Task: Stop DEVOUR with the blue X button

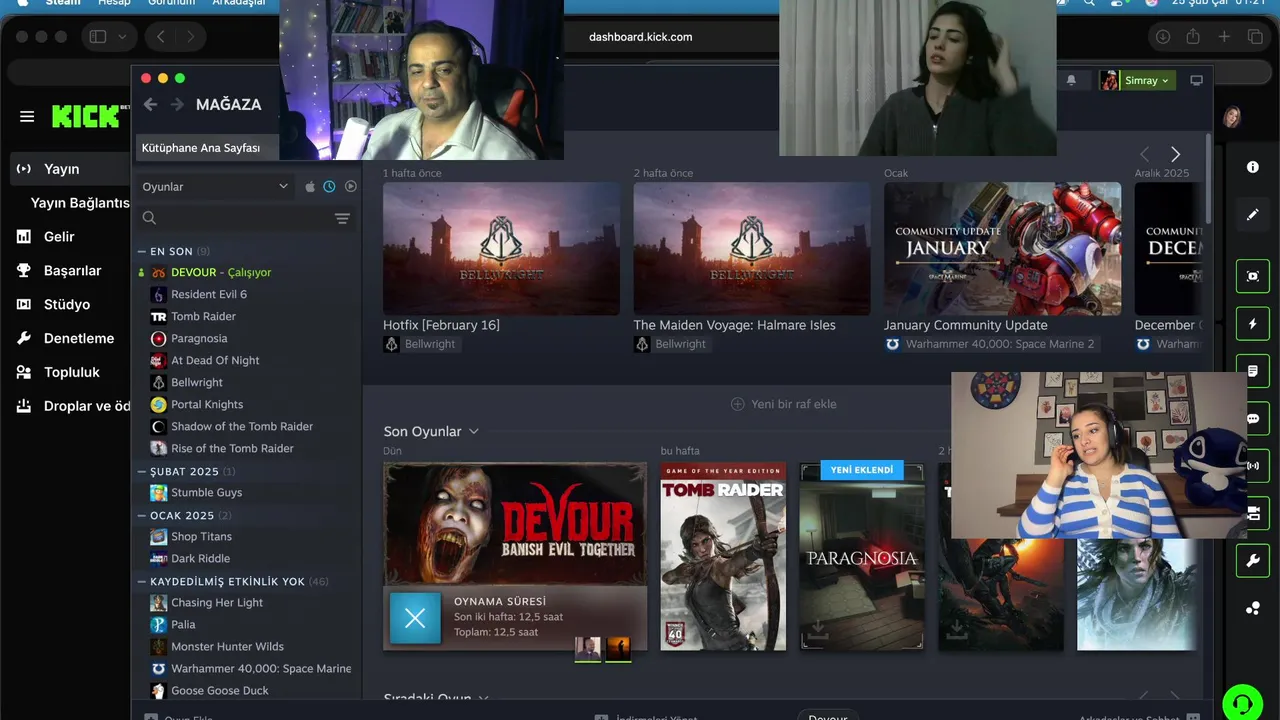Action: (415, 618)
